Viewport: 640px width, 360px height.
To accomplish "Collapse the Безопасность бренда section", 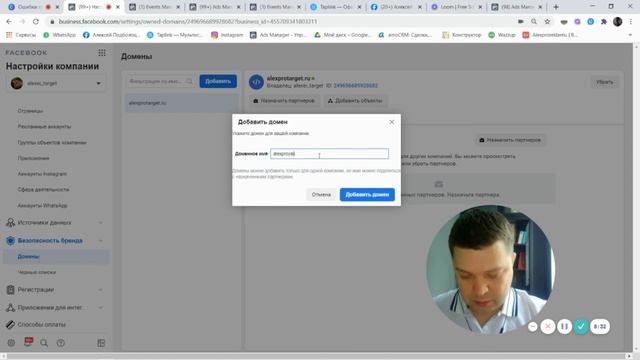I will tap(55, 240).
